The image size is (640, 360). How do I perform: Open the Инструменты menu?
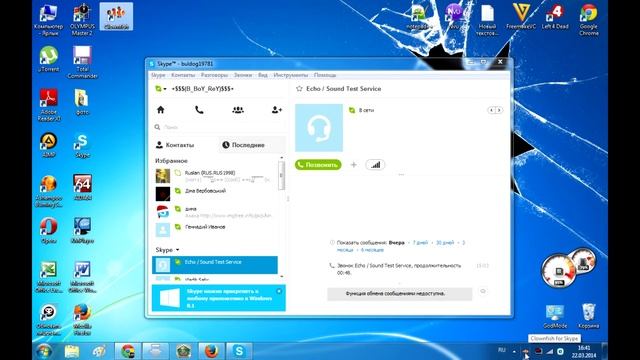coord(291,75)
